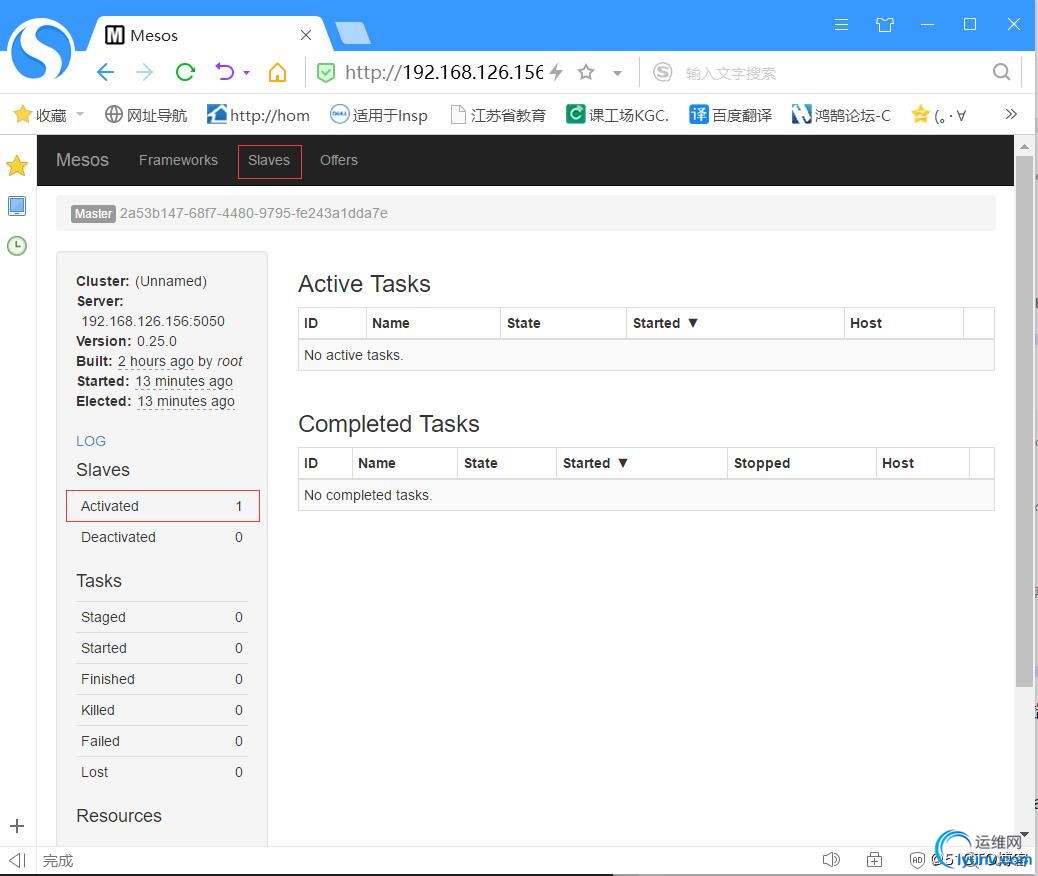Close the Mesos browser tab
The width and height of the screenshot is (1038, 876).
click(x=306, y=35)
